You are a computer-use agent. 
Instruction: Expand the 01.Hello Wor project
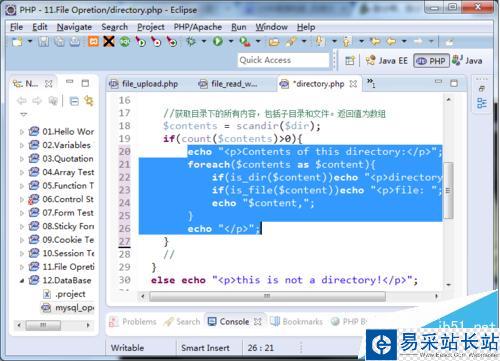[x=22, y=132]
